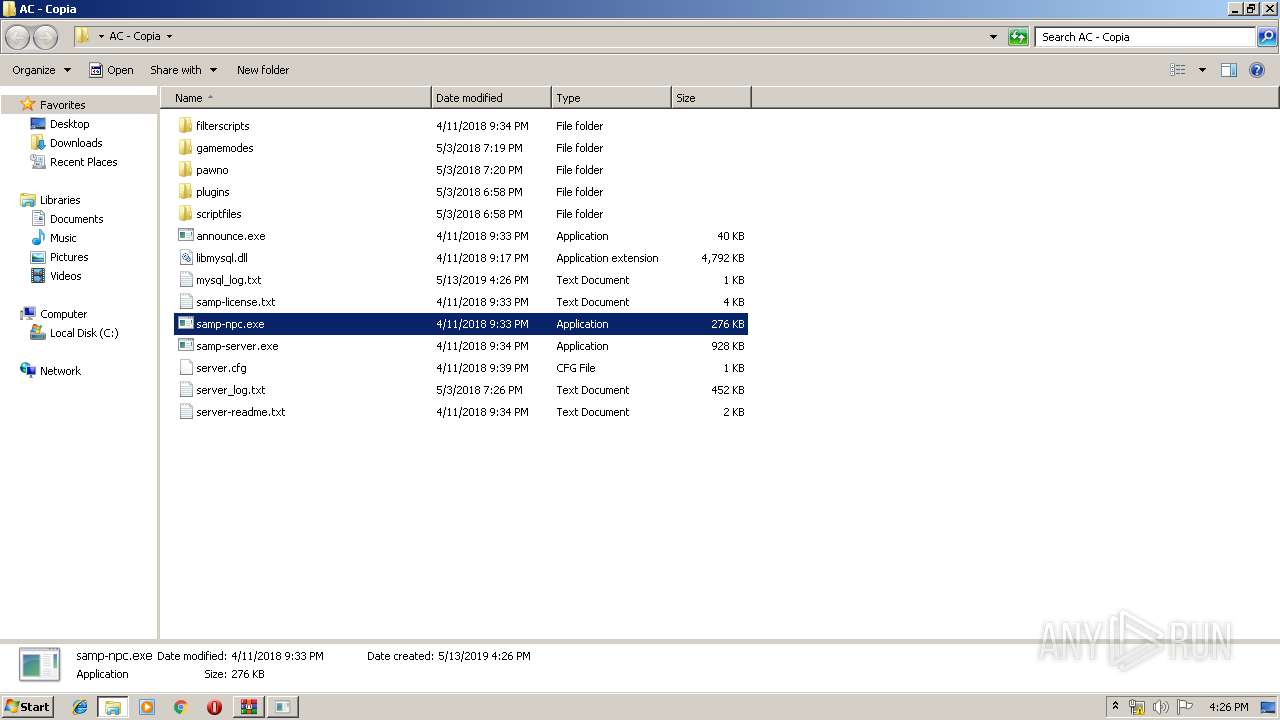Click the Explorer folder taskbar button
Image resolution: width=1280 pixels, height=720 pixels.
coord(113,707)
